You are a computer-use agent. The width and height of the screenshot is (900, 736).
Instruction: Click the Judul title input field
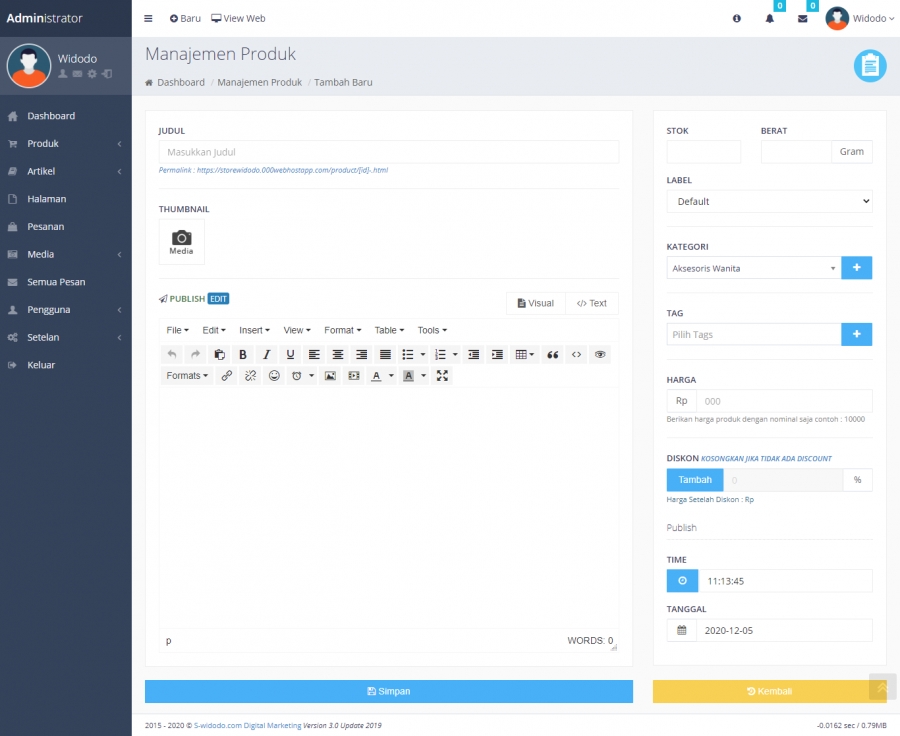point(389,152)
